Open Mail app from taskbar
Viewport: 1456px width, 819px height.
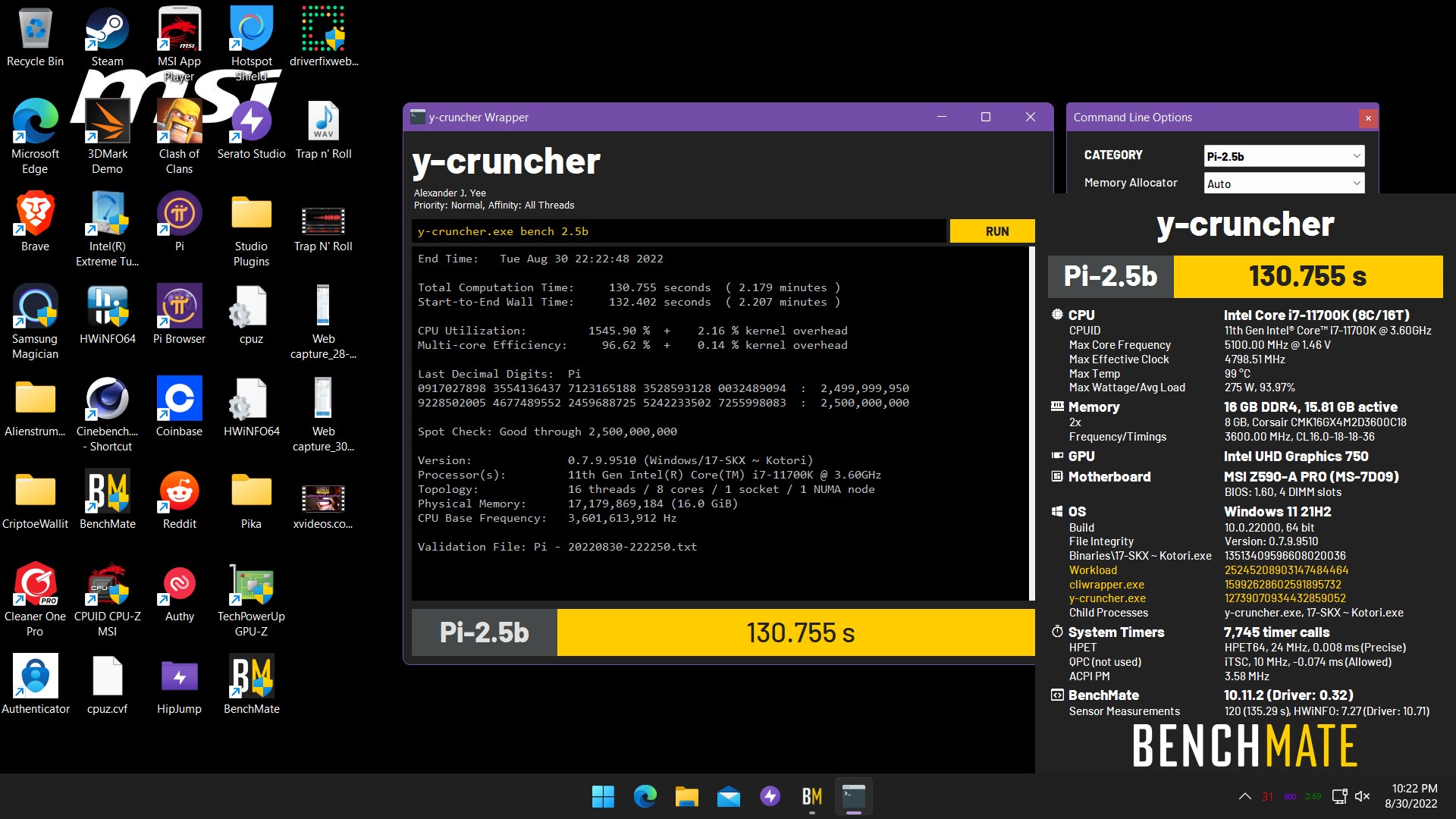[729, 796]
